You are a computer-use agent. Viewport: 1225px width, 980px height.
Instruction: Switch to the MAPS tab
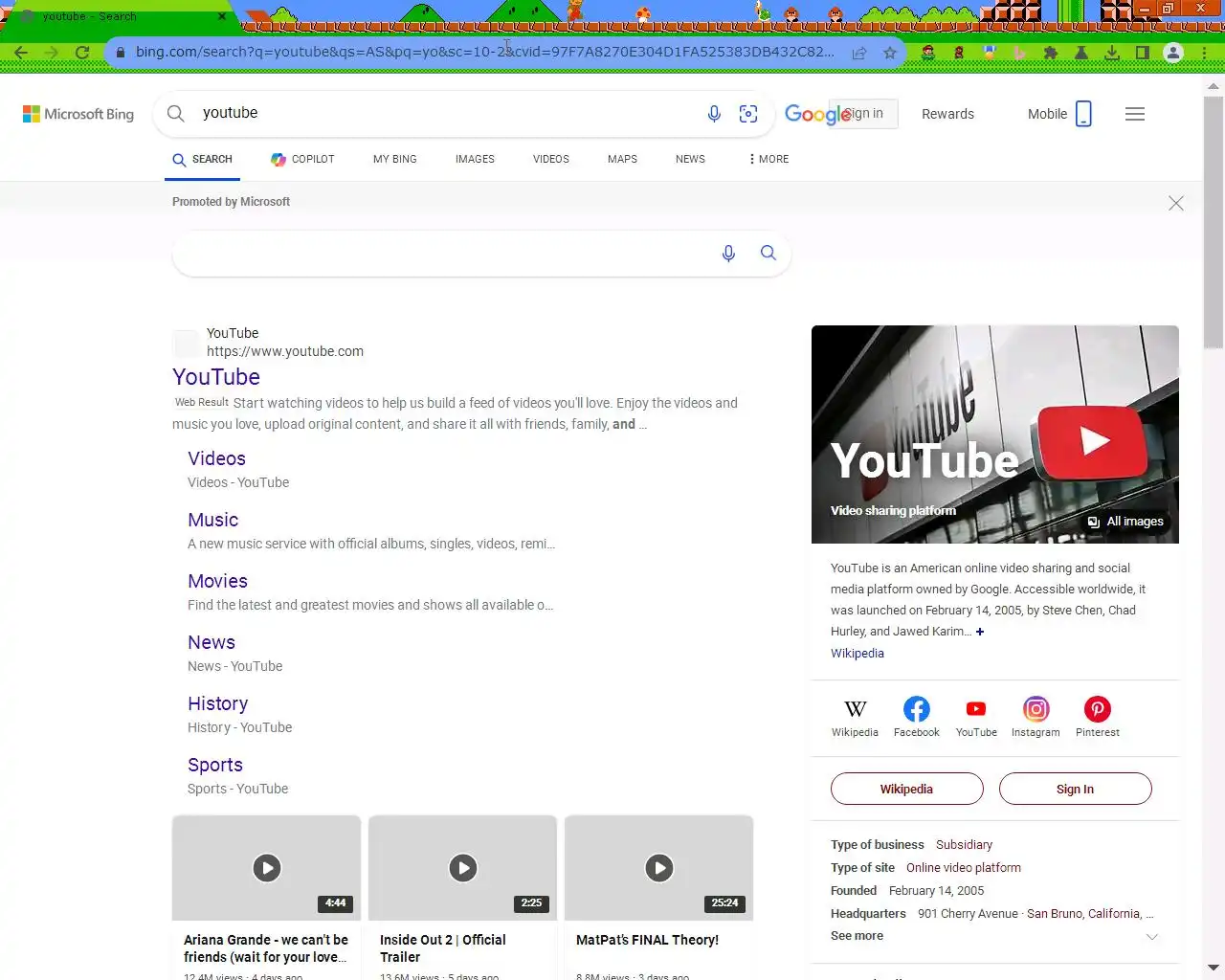[622, 159]
